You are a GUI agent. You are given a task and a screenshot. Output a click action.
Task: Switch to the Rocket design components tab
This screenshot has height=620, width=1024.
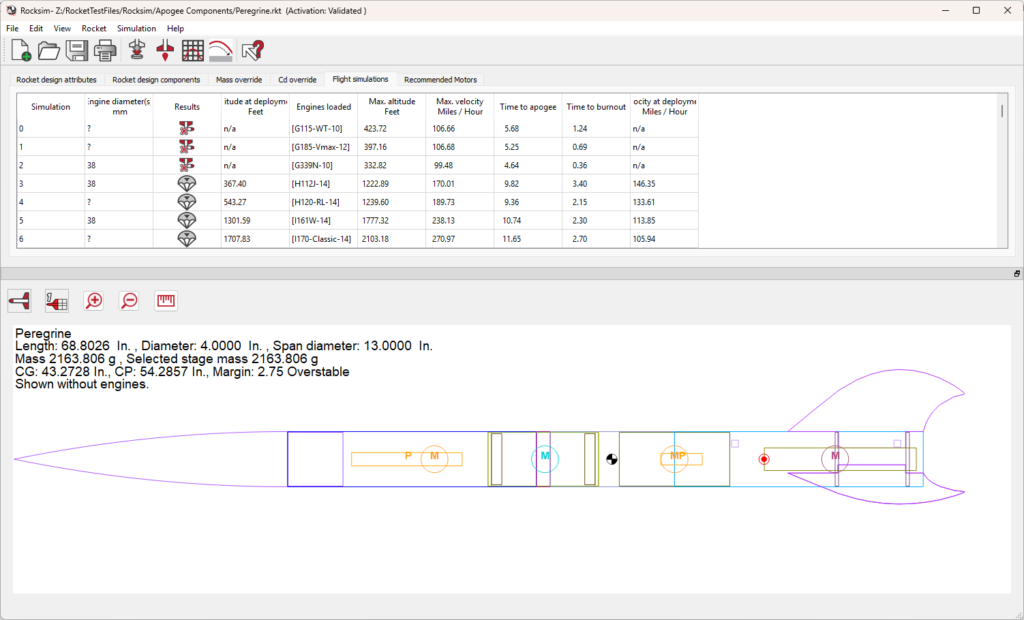(x=156, y=79)
